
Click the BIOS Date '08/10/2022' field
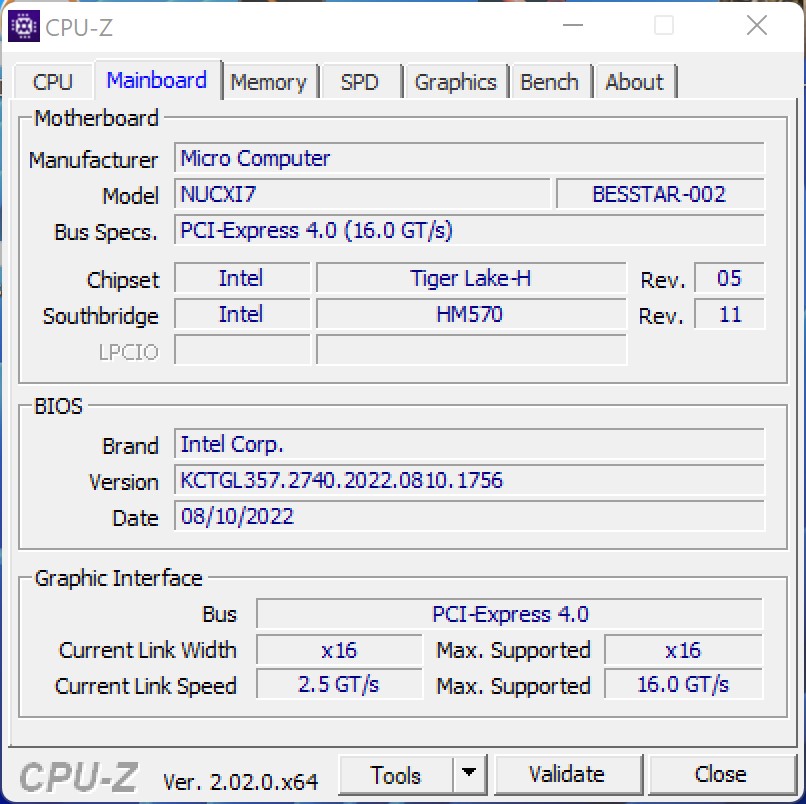tap(469, 516)
